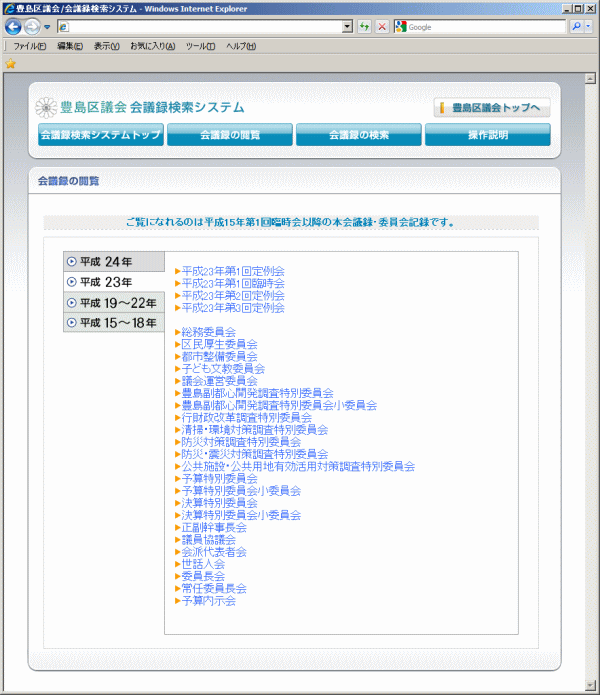
Task: Click the Internet Explorer title bar icon
Action: pyautogui.click(x=8, y=8)
